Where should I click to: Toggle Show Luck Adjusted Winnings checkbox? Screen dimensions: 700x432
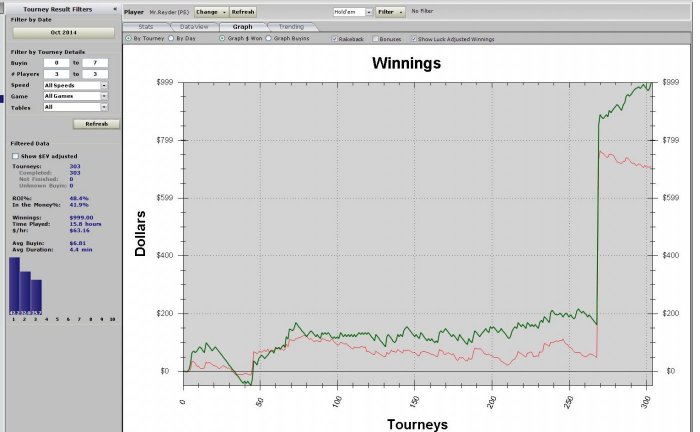[x=414, y=39]
